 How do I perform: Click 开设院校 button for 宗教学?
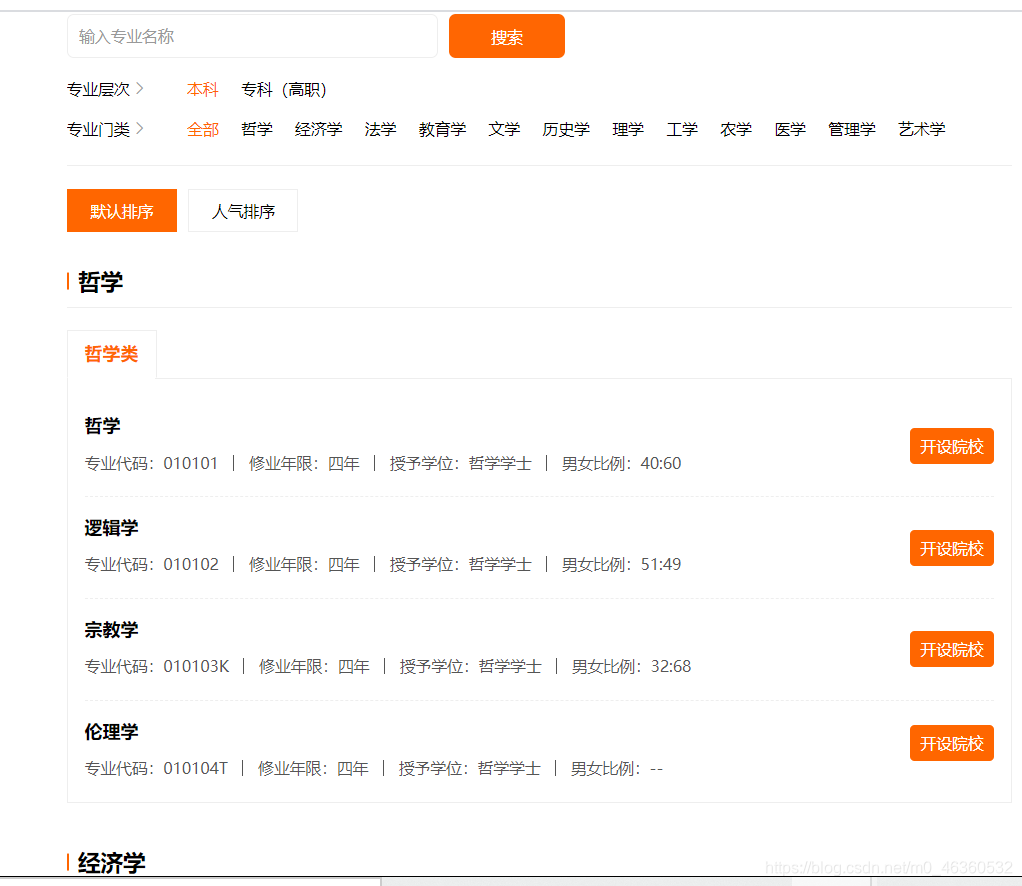(952, 649)
